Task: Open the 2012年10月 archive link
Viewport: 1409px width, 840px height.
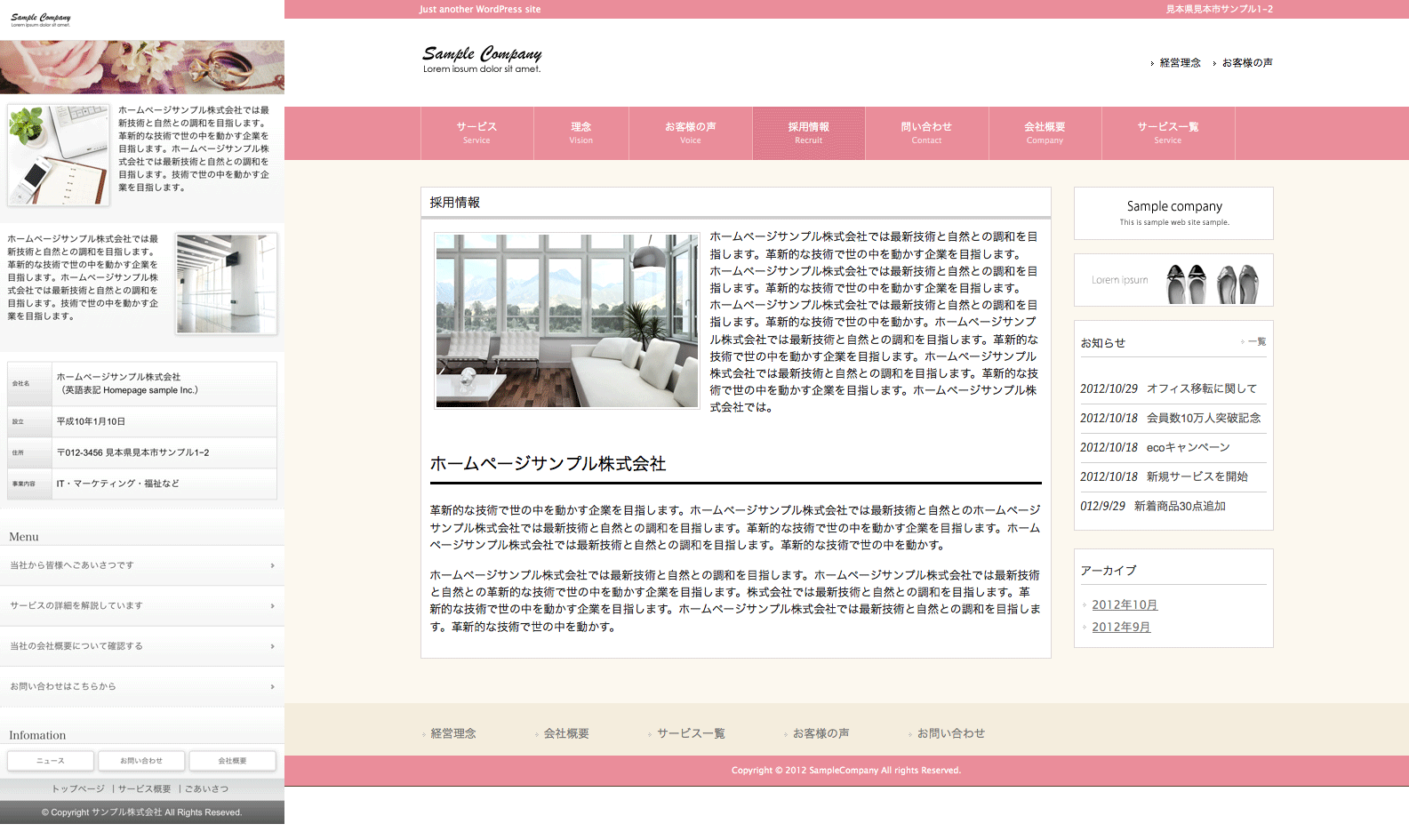Action: point(1125,604)
